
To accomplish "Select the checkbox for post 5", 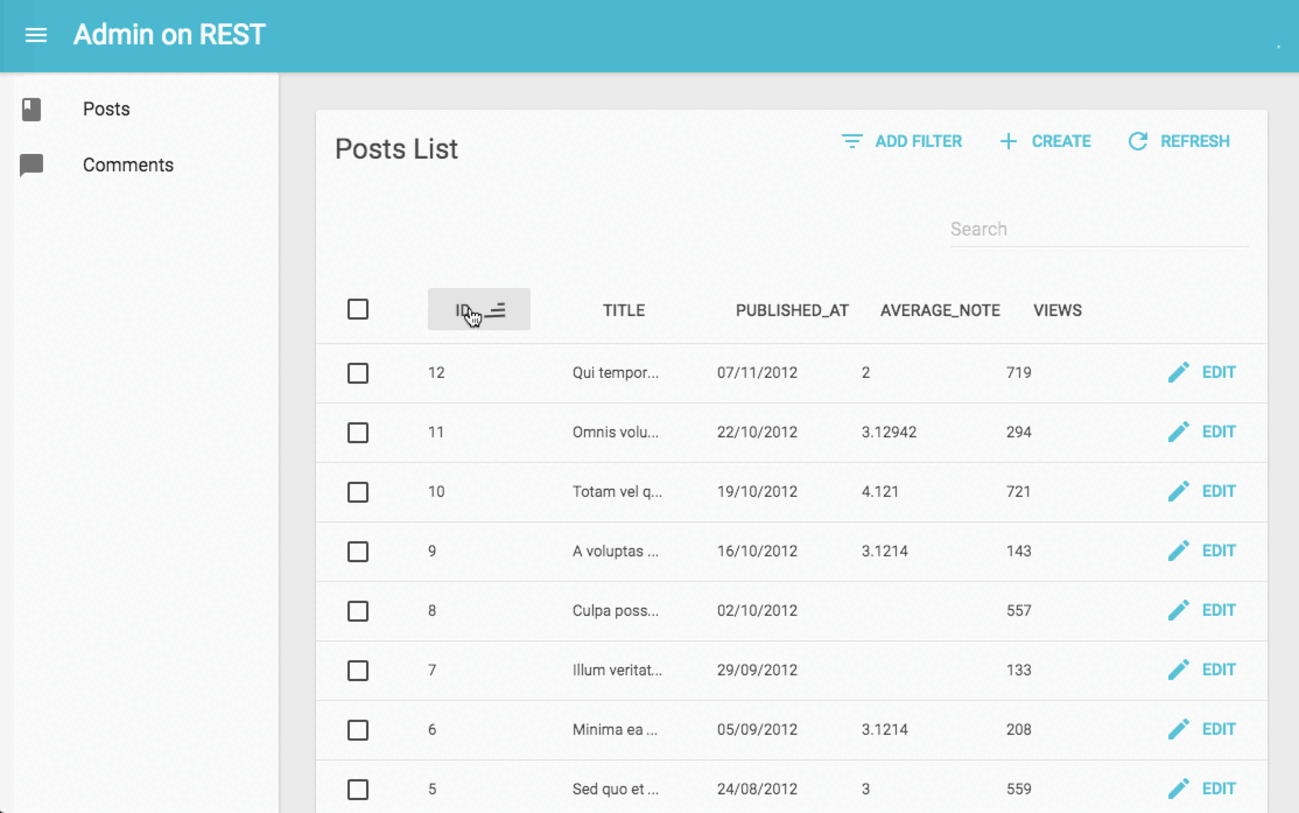I will [358, 790].
